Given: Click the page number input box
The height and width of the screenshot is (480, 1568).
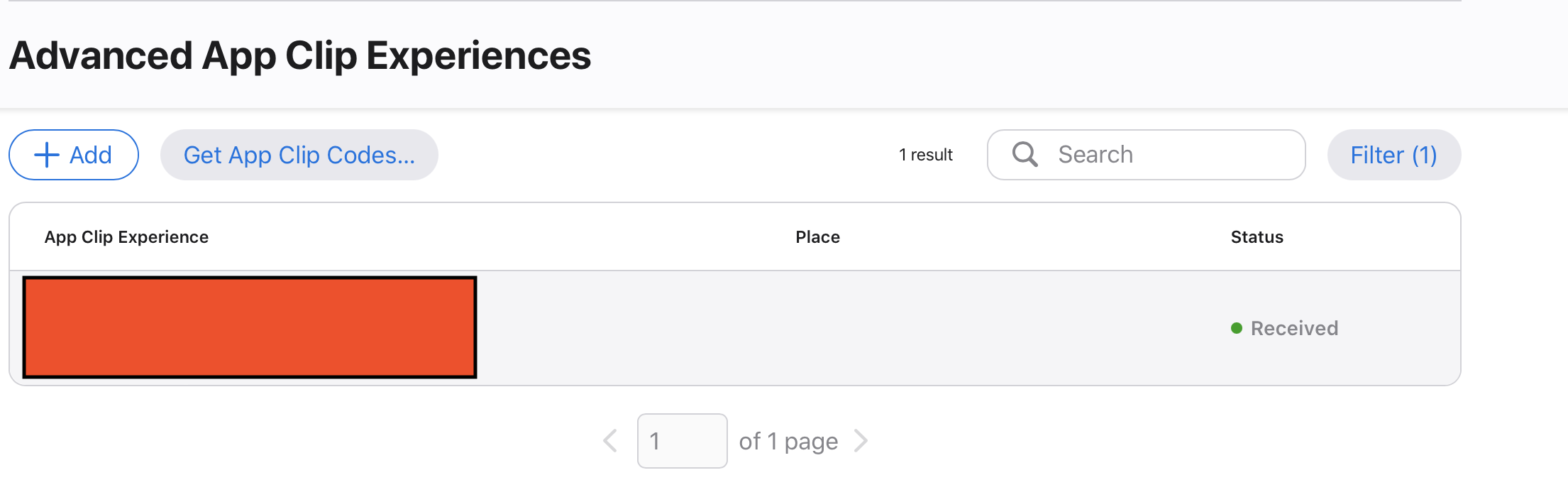Looking at the screenshot, I should (x=682, y=441).
